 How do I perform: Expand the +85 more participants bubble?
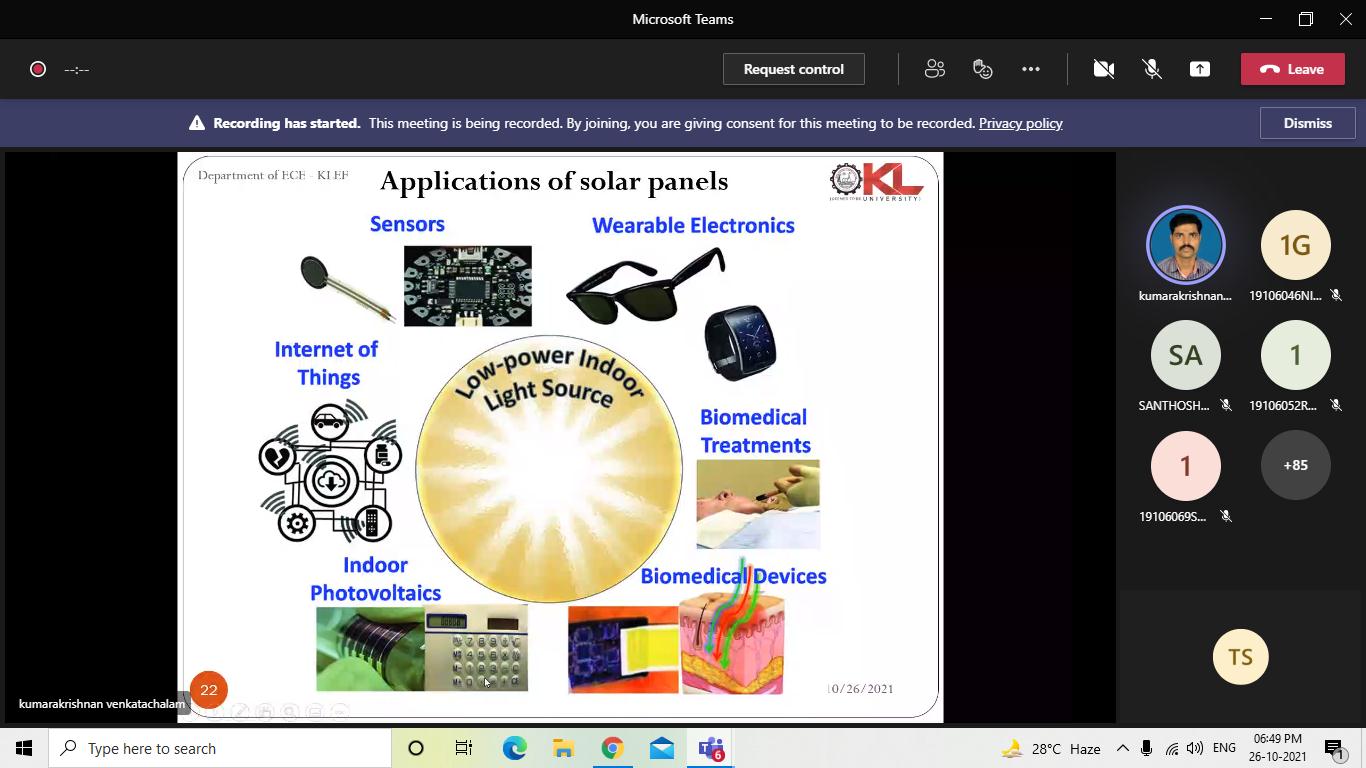tap(1295, 465)
